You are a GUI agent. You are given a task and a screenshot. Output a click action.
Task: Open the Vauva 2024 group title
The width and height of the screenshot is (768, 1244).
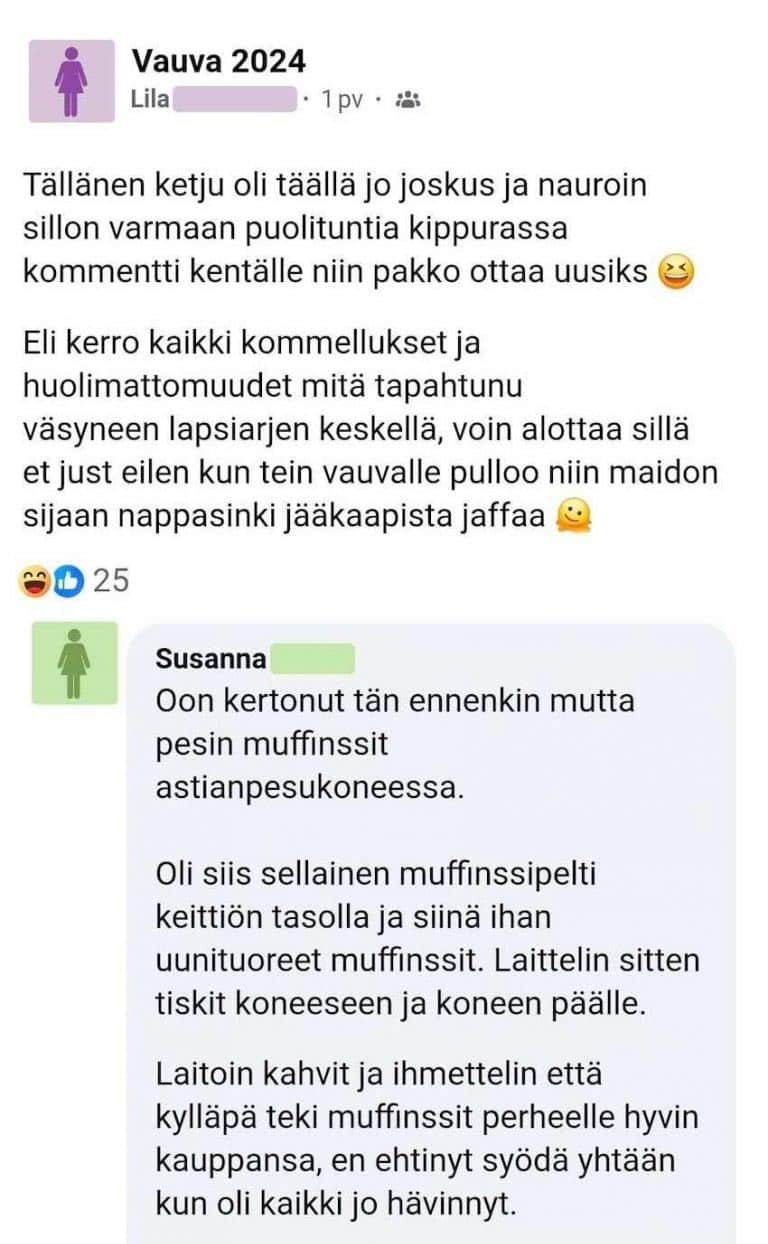(x=218, y=62)
